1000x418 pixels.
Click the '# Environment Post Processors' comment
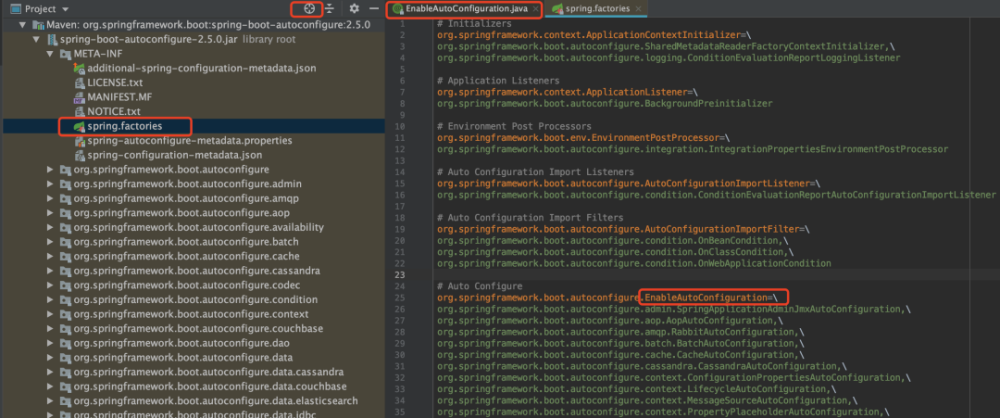click(514, 126)
